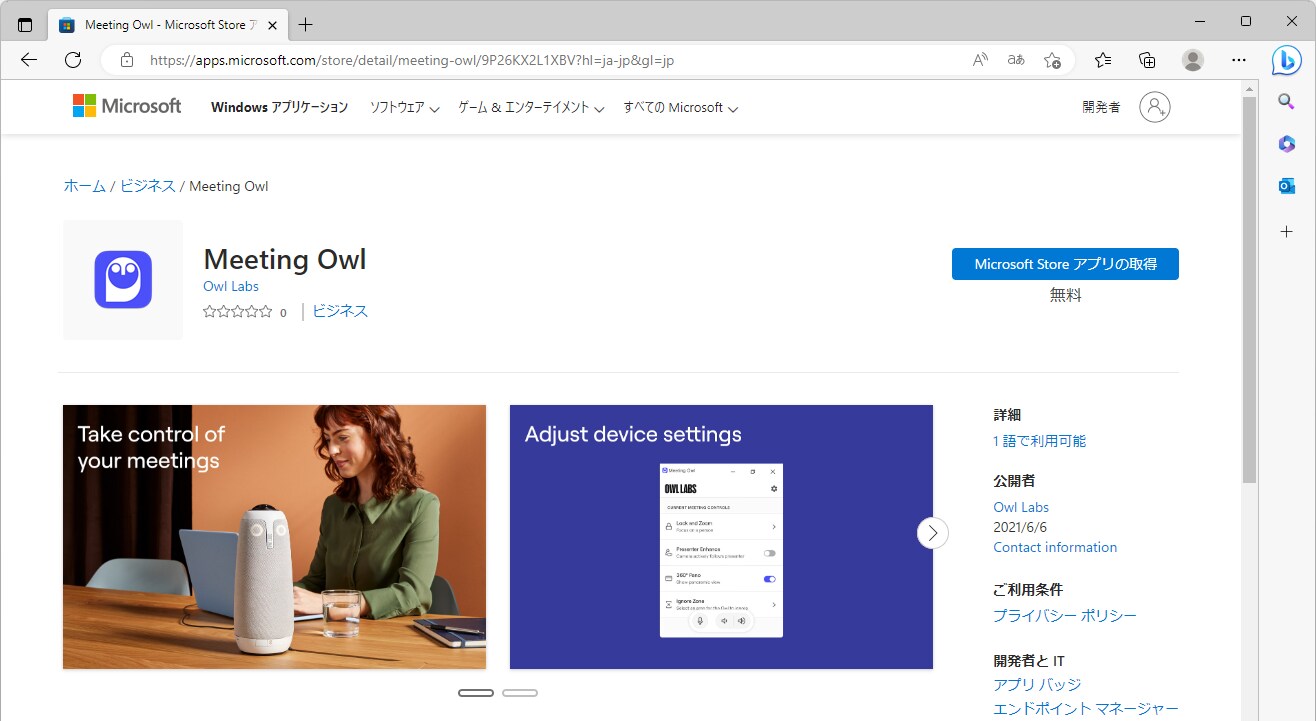Viewport: 1316px width, 721px height.
Task: Expand ゲーム & エンターテイメント dropdown
Action: pos(531,107)
